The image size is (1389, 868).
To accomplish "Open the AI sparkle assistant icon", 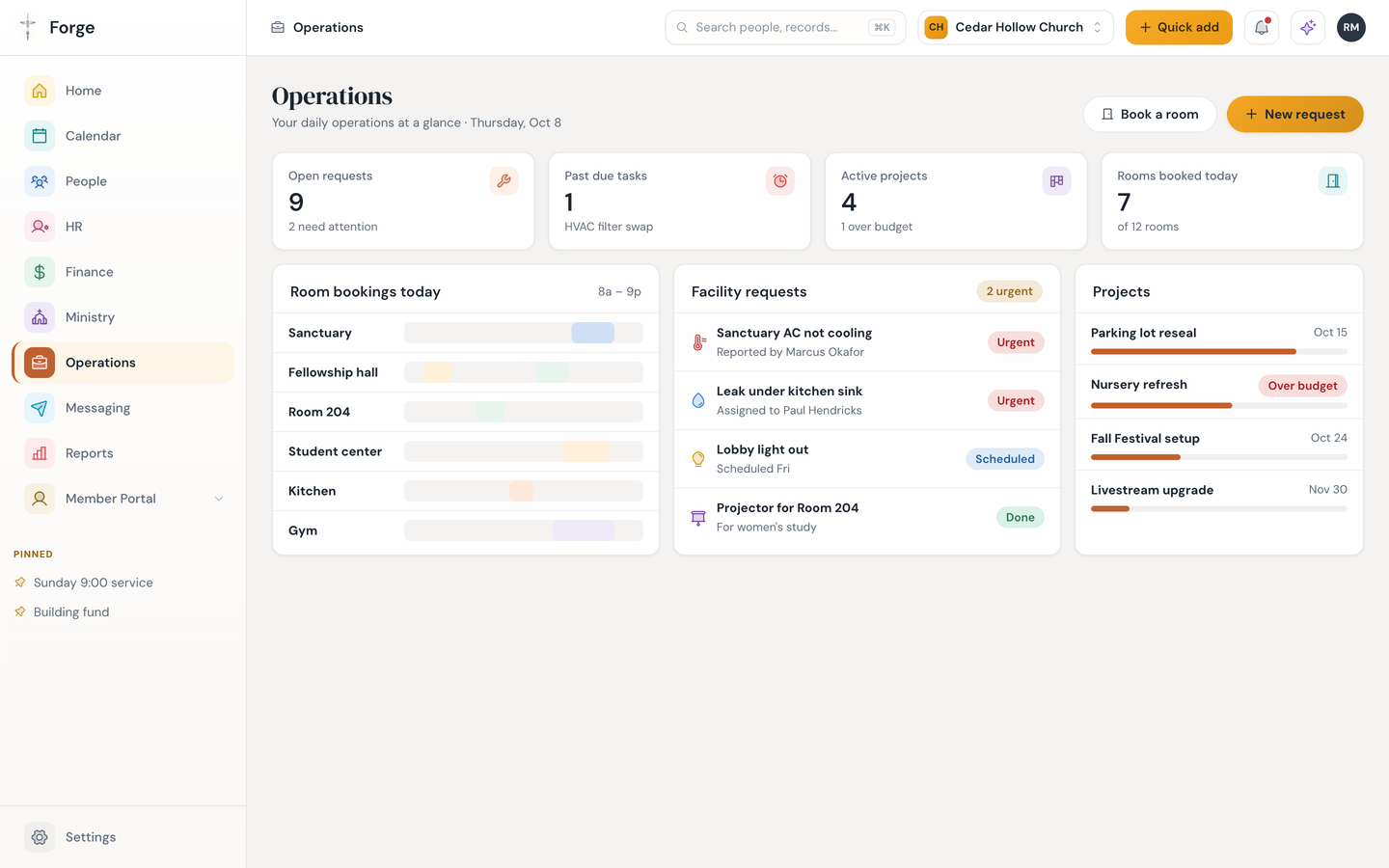I will 1308,27.
